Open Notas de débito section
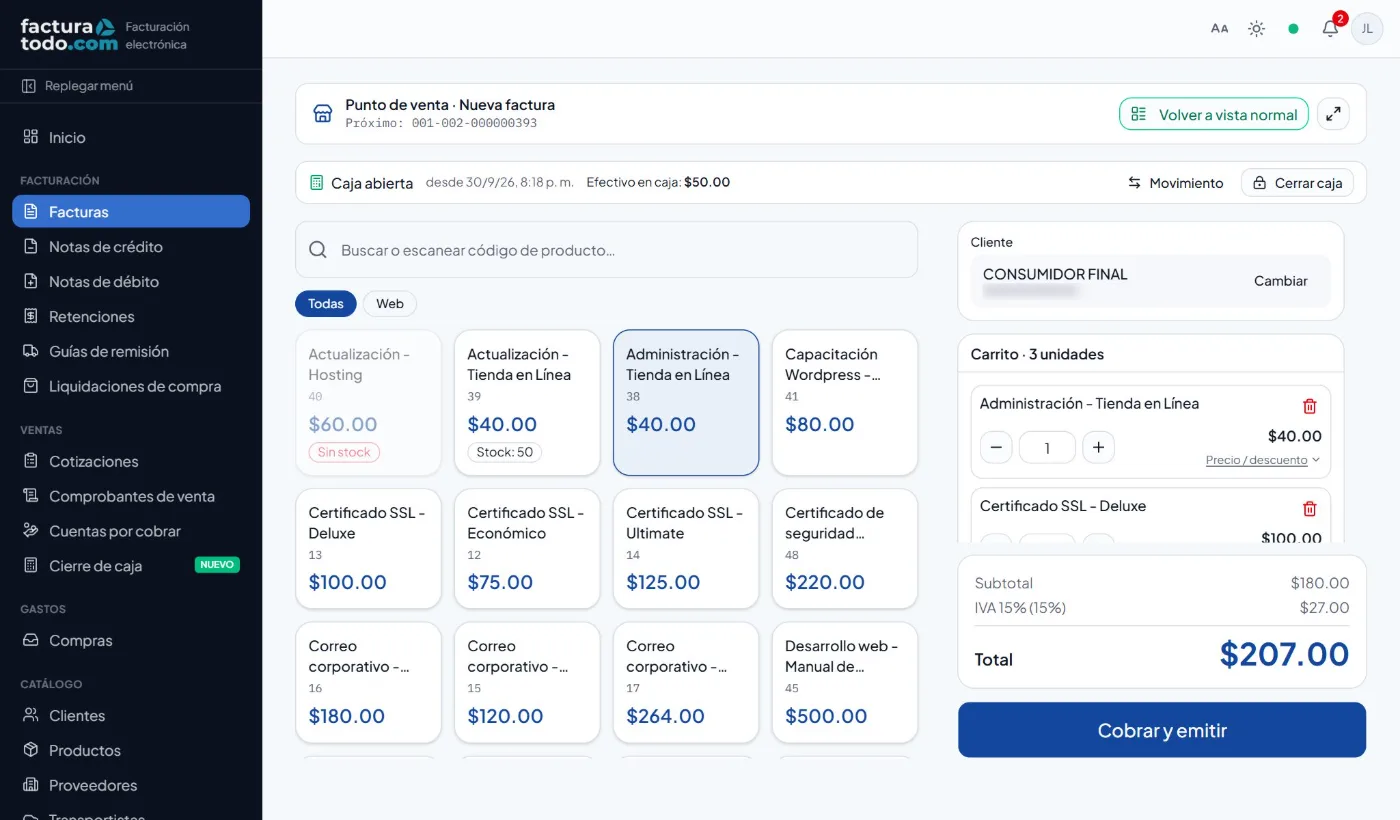The image size is (1400, 820). click(x=131, y=282)
